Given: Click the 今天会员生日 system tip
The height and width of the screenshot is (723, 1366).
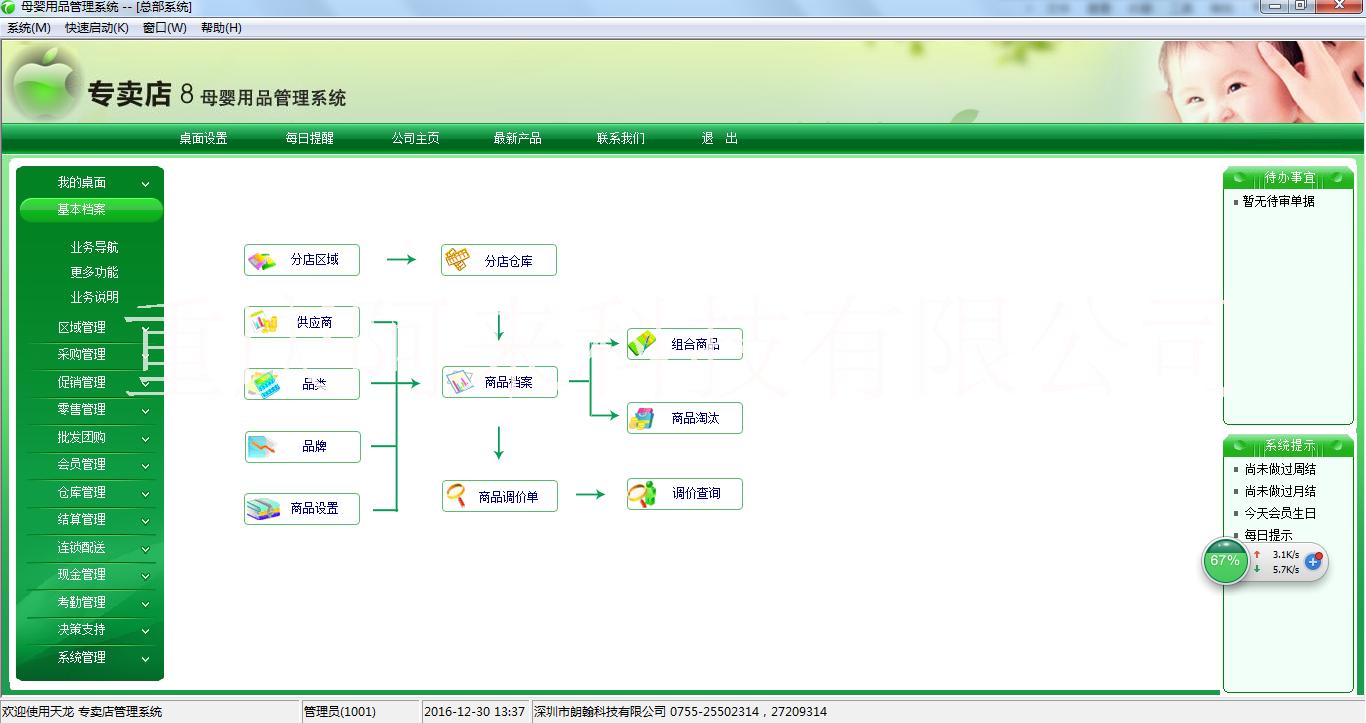Looking at the screenshot, I should pyautogui.click(x=1280, y=513).
